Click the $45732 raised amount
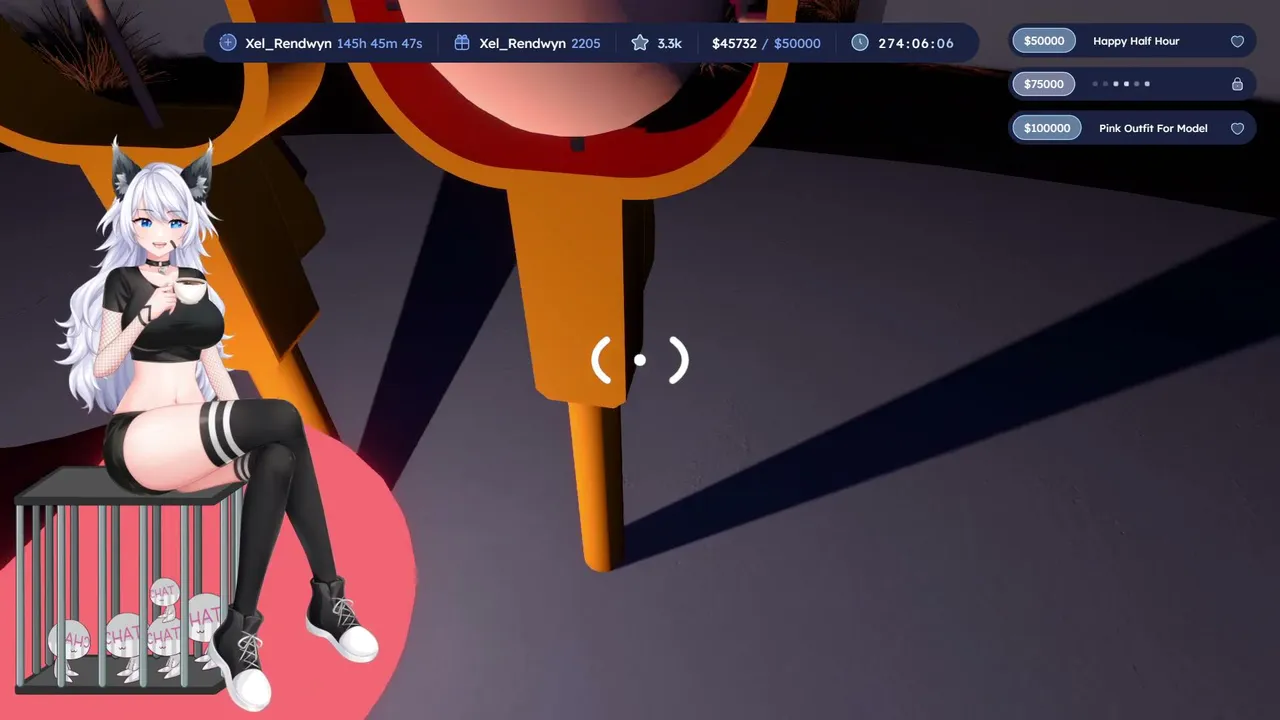 [734, 43]
